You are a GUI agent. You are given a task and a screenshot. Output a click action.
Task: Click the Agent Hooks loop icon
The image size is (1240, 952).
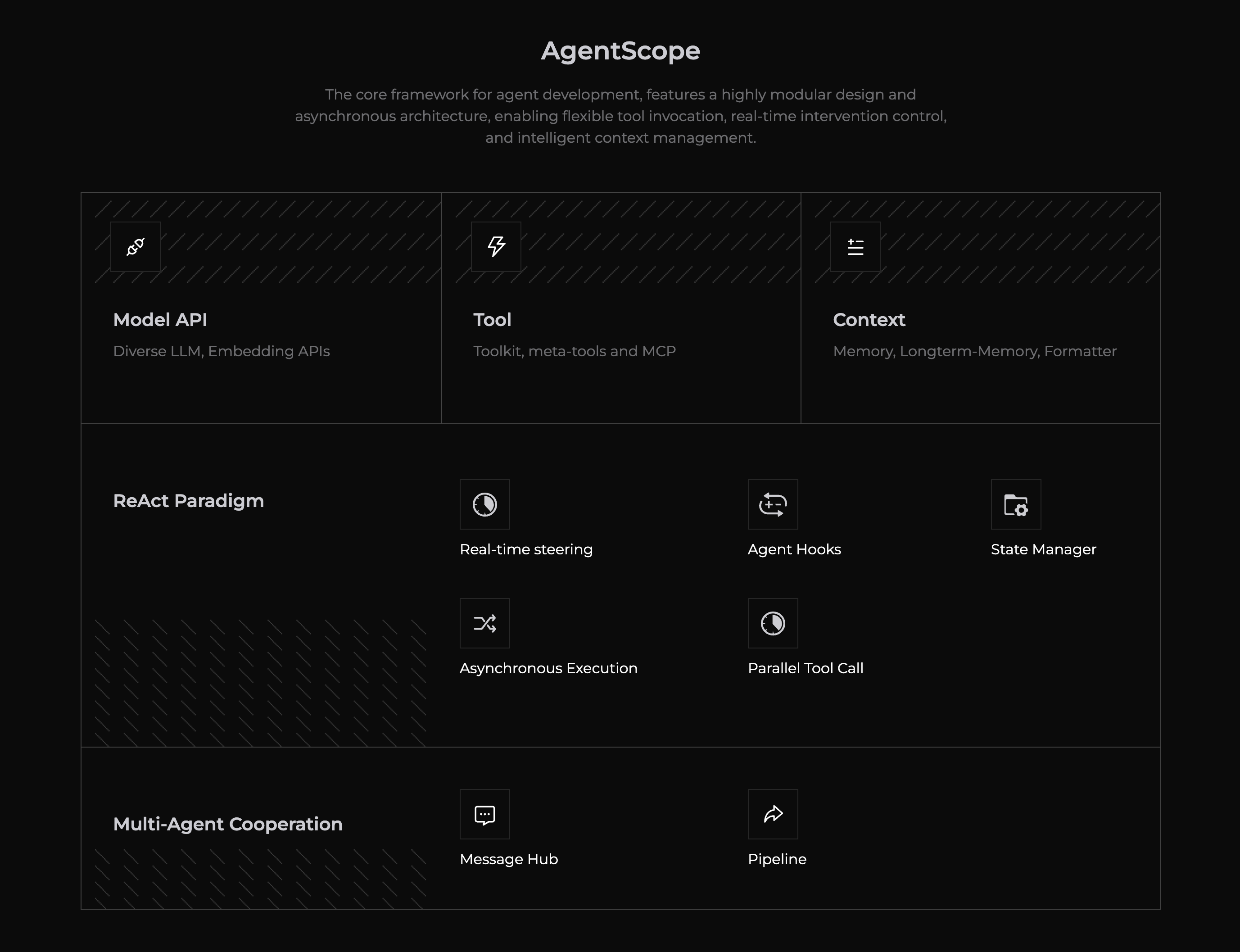click(773, 504)
